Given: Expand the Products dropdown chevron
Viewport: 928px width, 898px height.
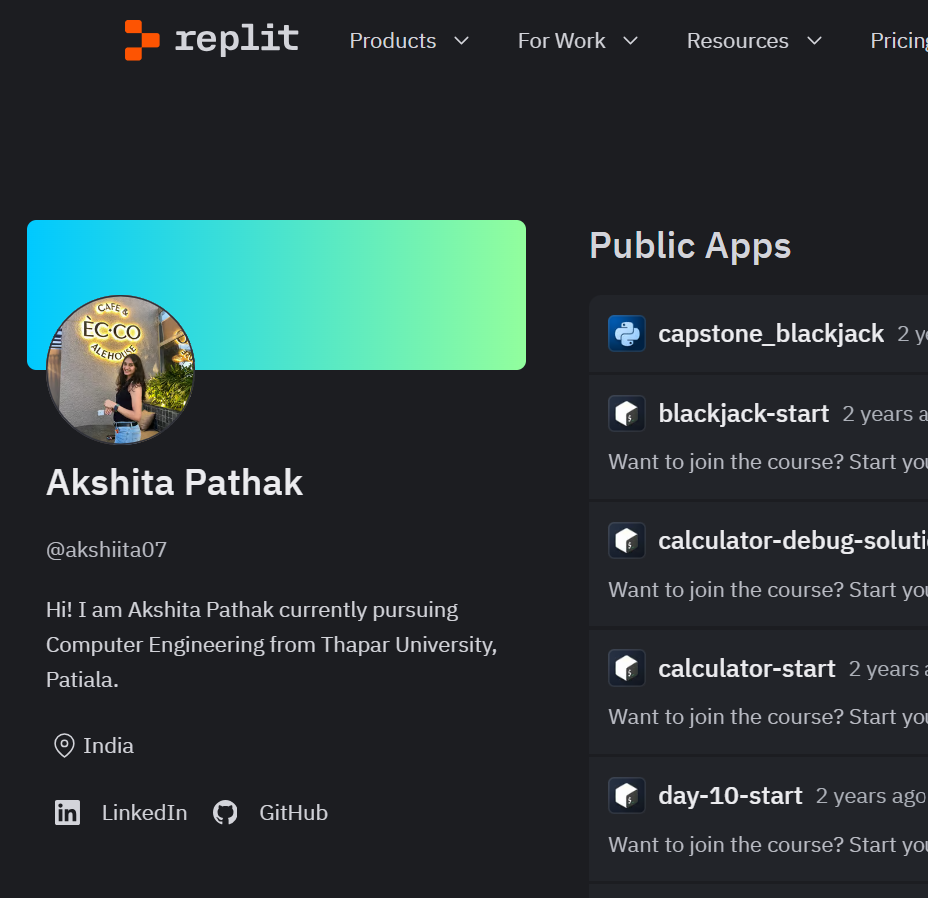Looking at the screenshot, I should click(x=461, y=41).
